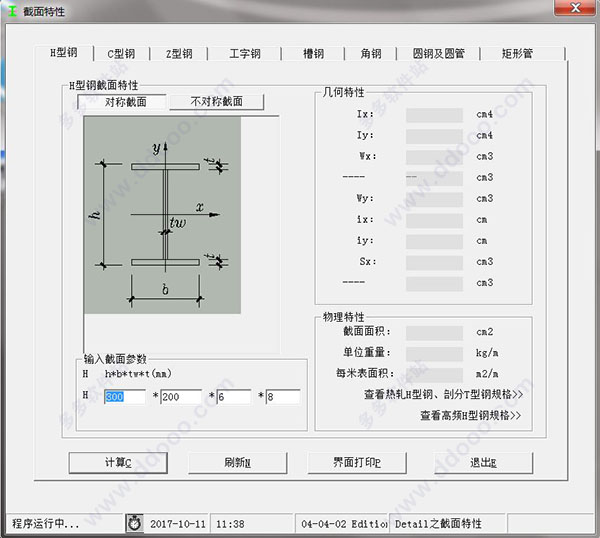Click the Ix result field
The image size is (600, 538).
point(434,115)
